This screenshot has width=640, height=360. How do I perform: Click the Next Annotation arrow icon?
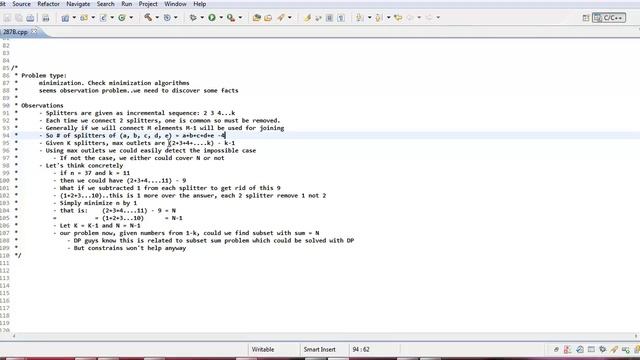coord(359,18)
